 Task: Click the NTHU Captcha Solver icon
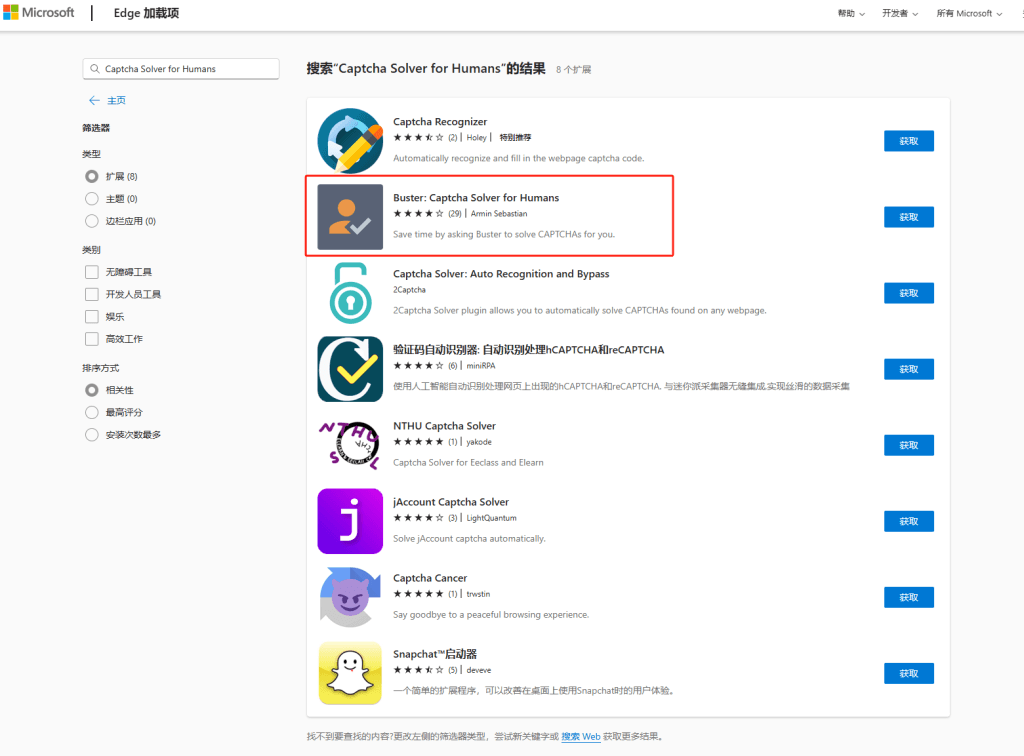pyautogui.click(x=350, y=445)
